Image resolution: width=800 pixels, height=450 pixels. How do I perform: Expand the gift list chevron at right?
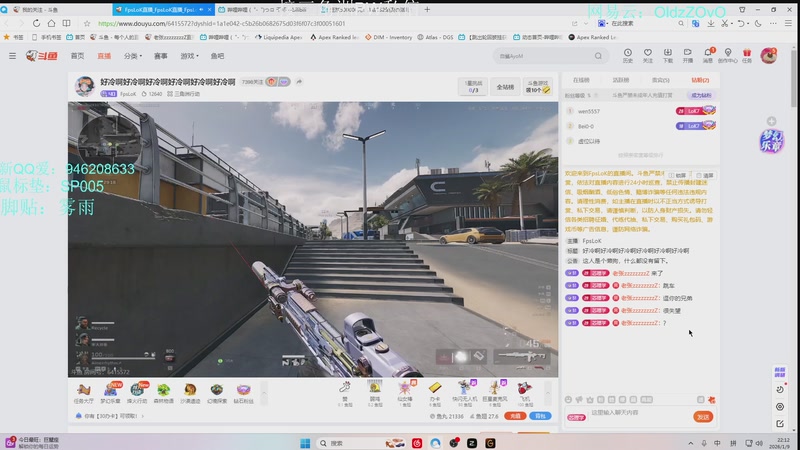tap(548, 393)
